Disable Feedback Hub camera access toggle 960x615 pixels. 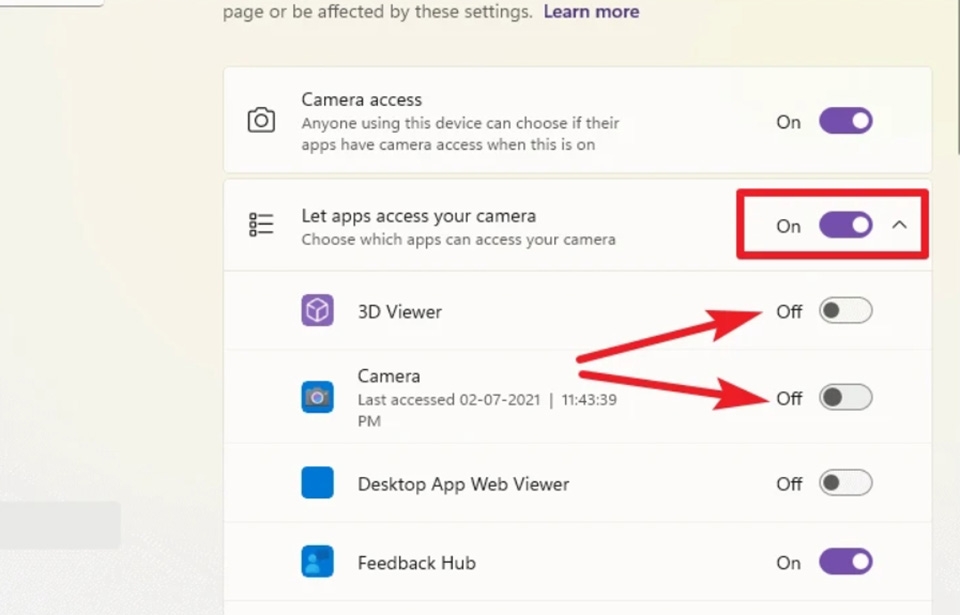(846, 562)
